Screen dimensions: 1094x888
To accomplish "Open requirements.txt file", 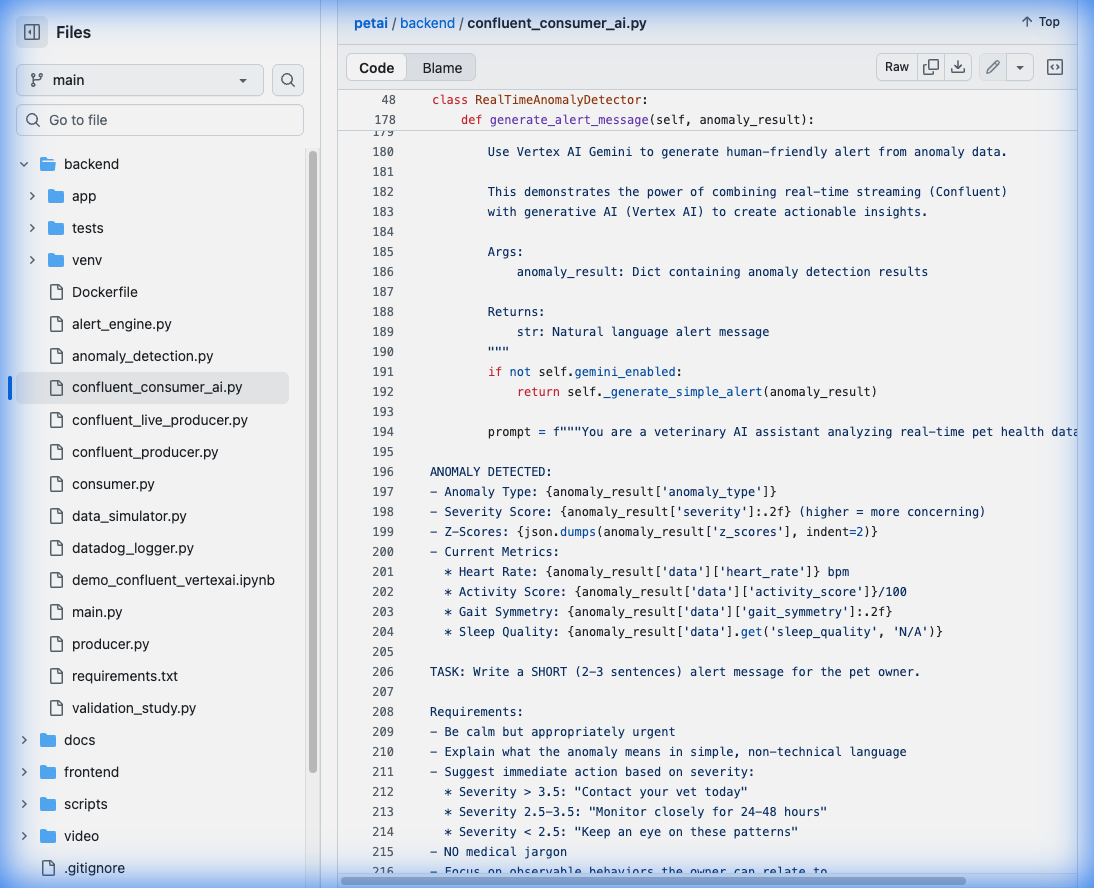I will (125, 677).
